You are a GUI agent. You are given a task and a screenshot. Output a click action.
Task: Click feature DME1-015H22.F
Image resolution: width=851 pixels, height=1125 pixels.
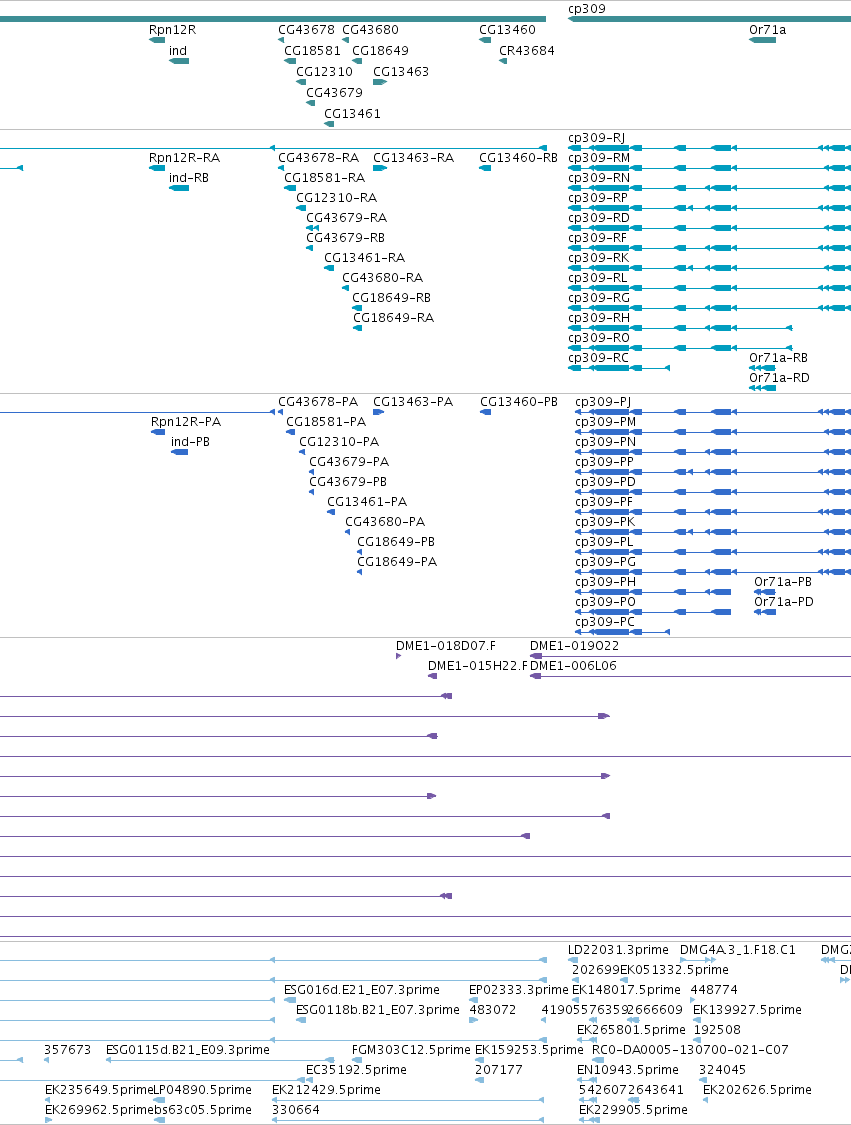(477, 666)
